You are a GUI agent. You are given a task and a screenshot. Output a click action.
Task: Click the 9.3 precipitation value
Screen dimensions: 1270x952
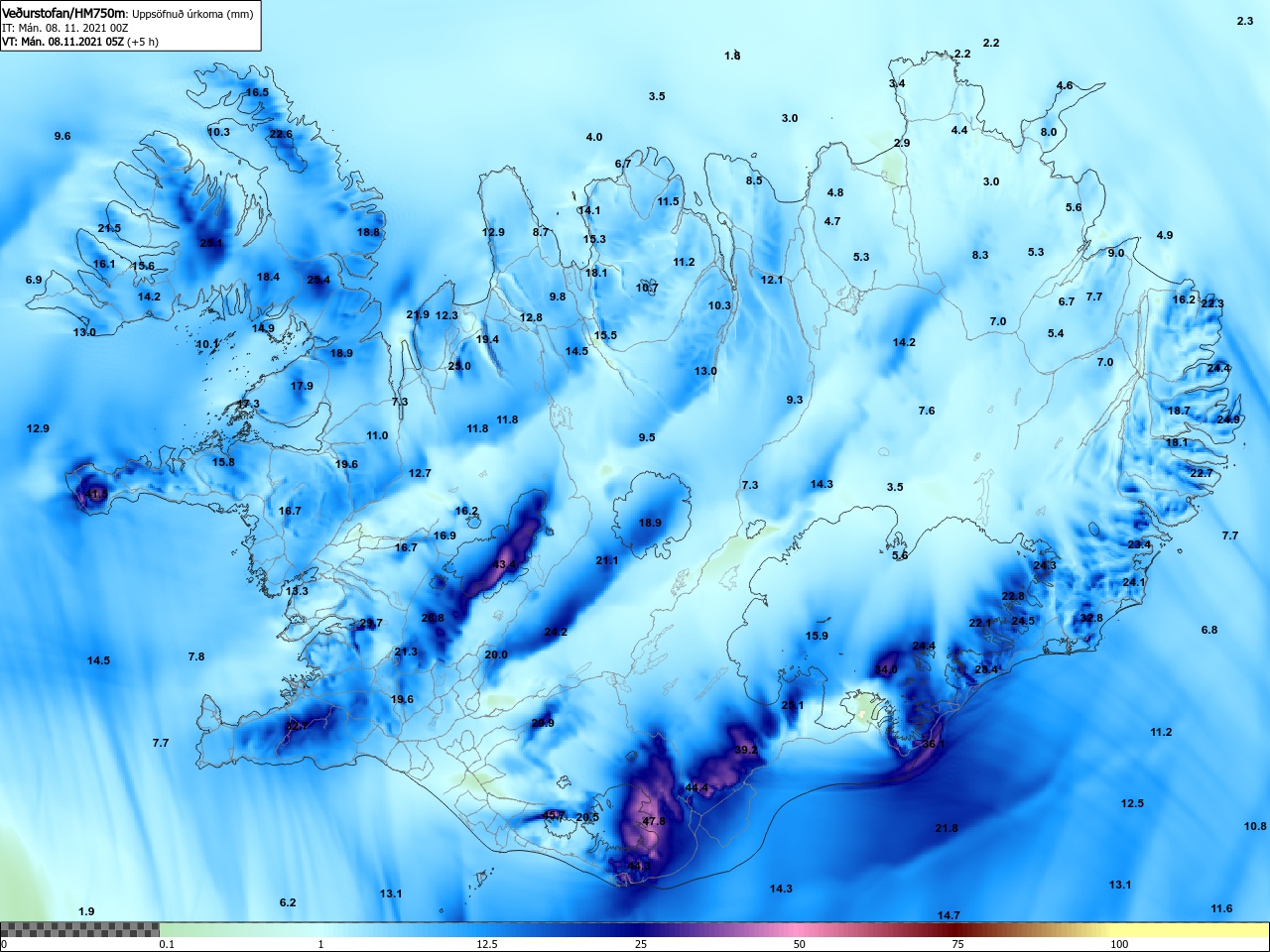pos(795,401)
